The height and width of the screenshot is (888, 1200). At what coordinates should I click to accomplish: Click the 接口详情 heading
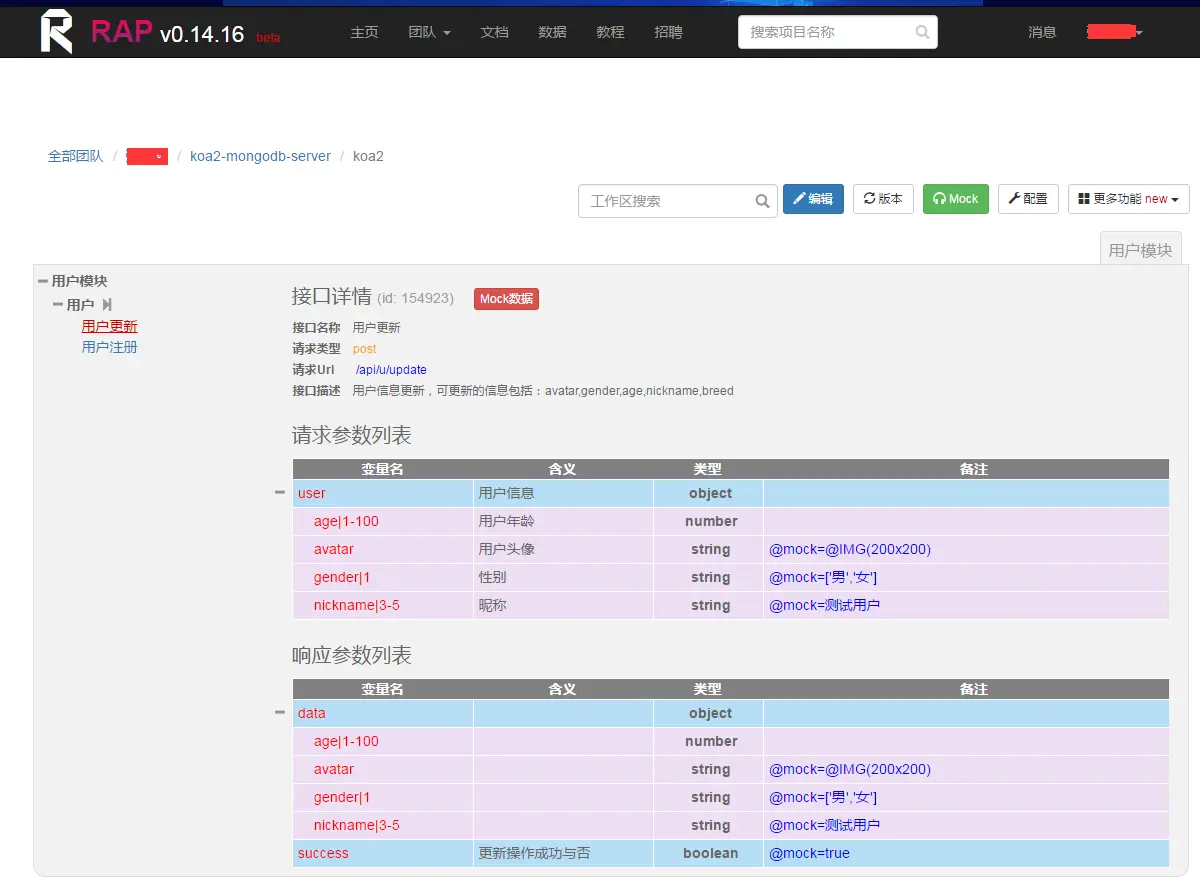(x=331, y=296)
